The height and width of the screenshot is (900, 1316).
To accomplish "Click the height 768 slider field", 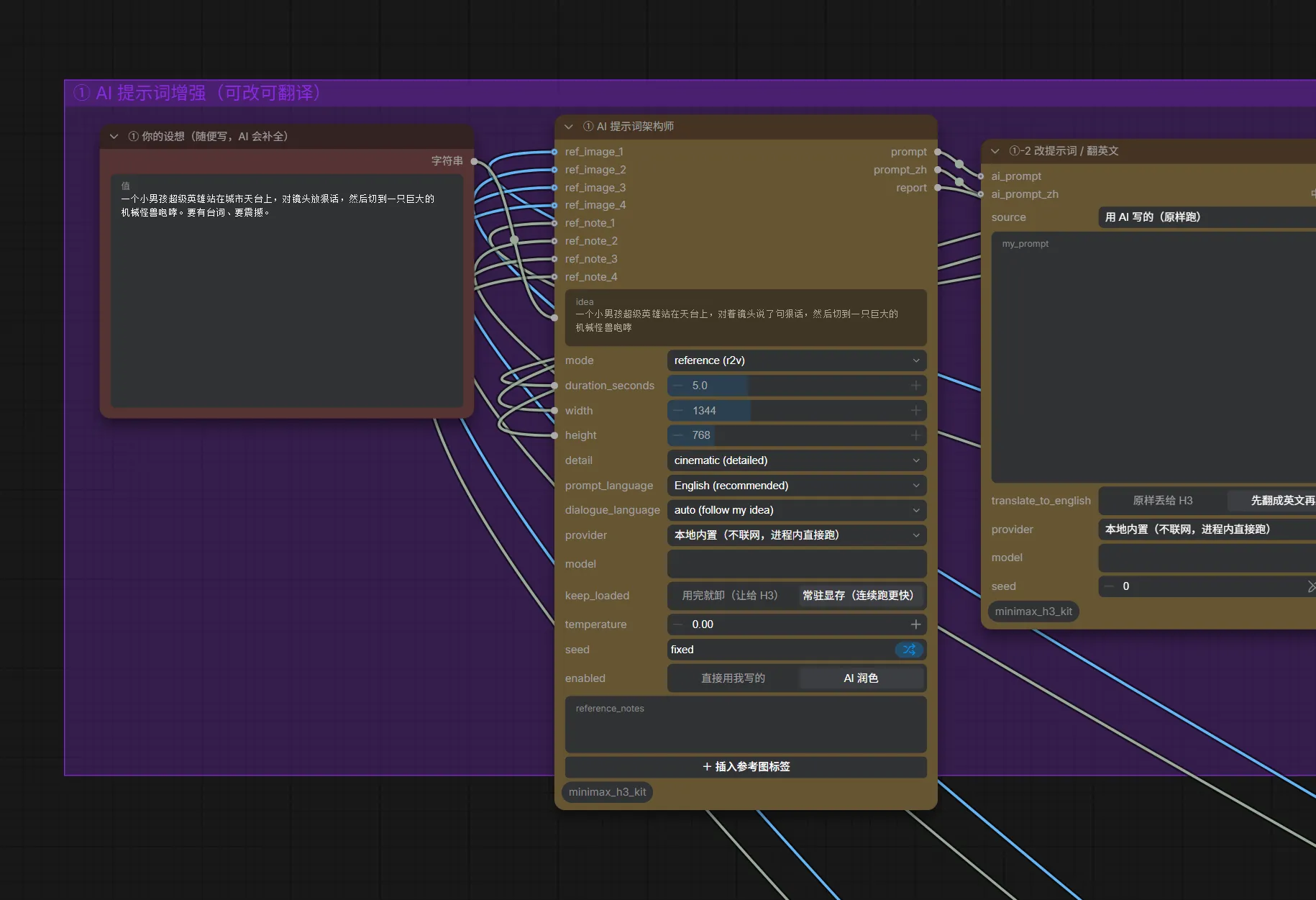I will click(797, 435).
